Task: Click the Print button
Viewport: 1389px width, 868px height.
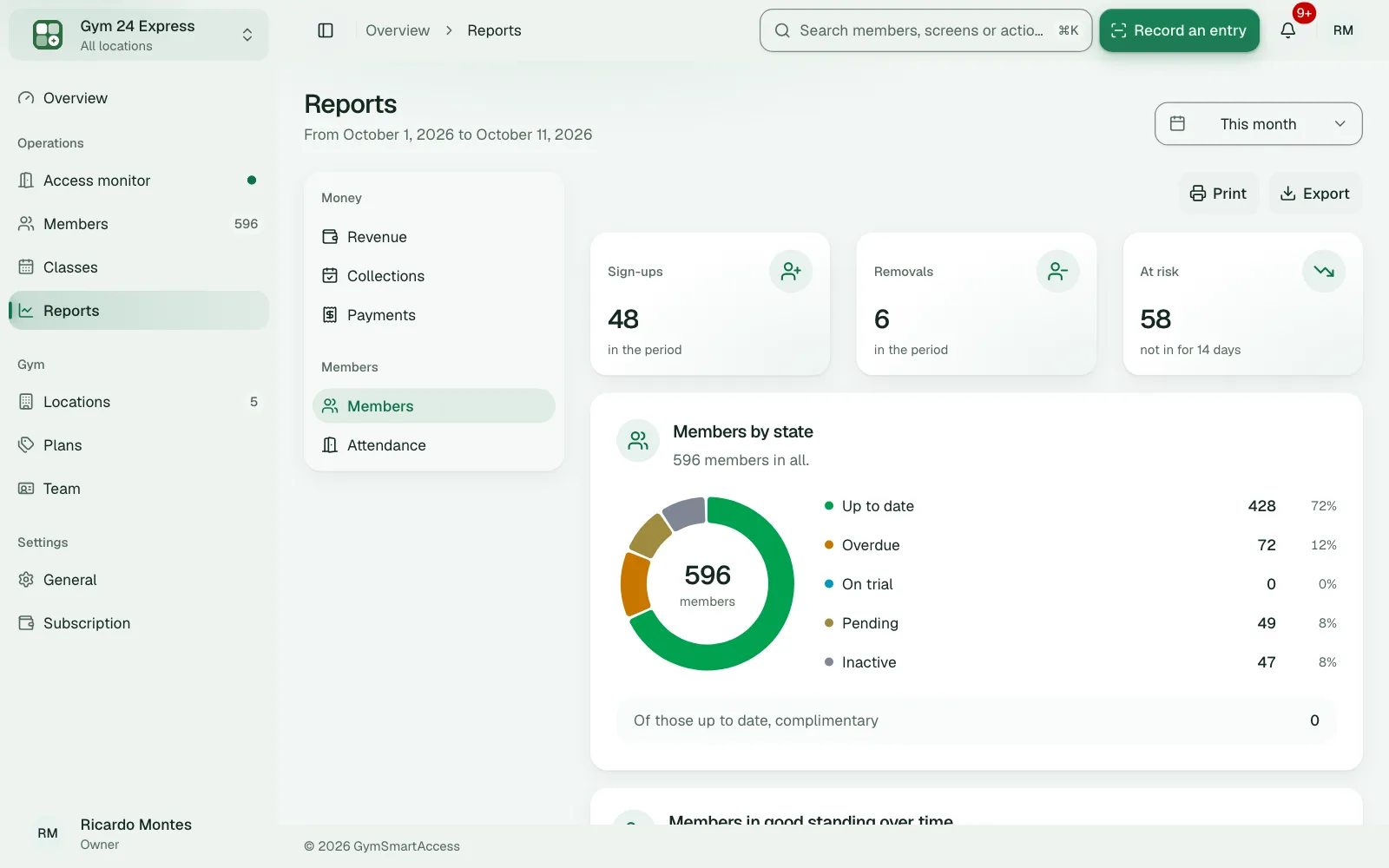Action: (1219, 194)
